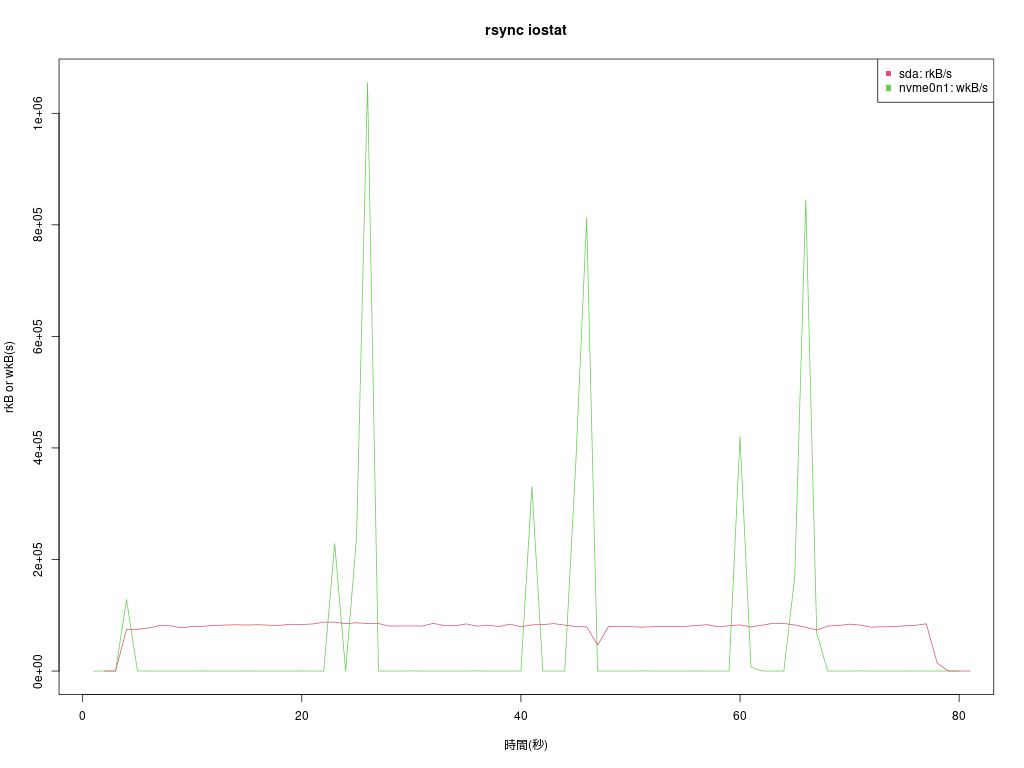Select the "nvme0n1: wkB/s" legend label
The image size is (1024, 768).
(x=943, y=88)
